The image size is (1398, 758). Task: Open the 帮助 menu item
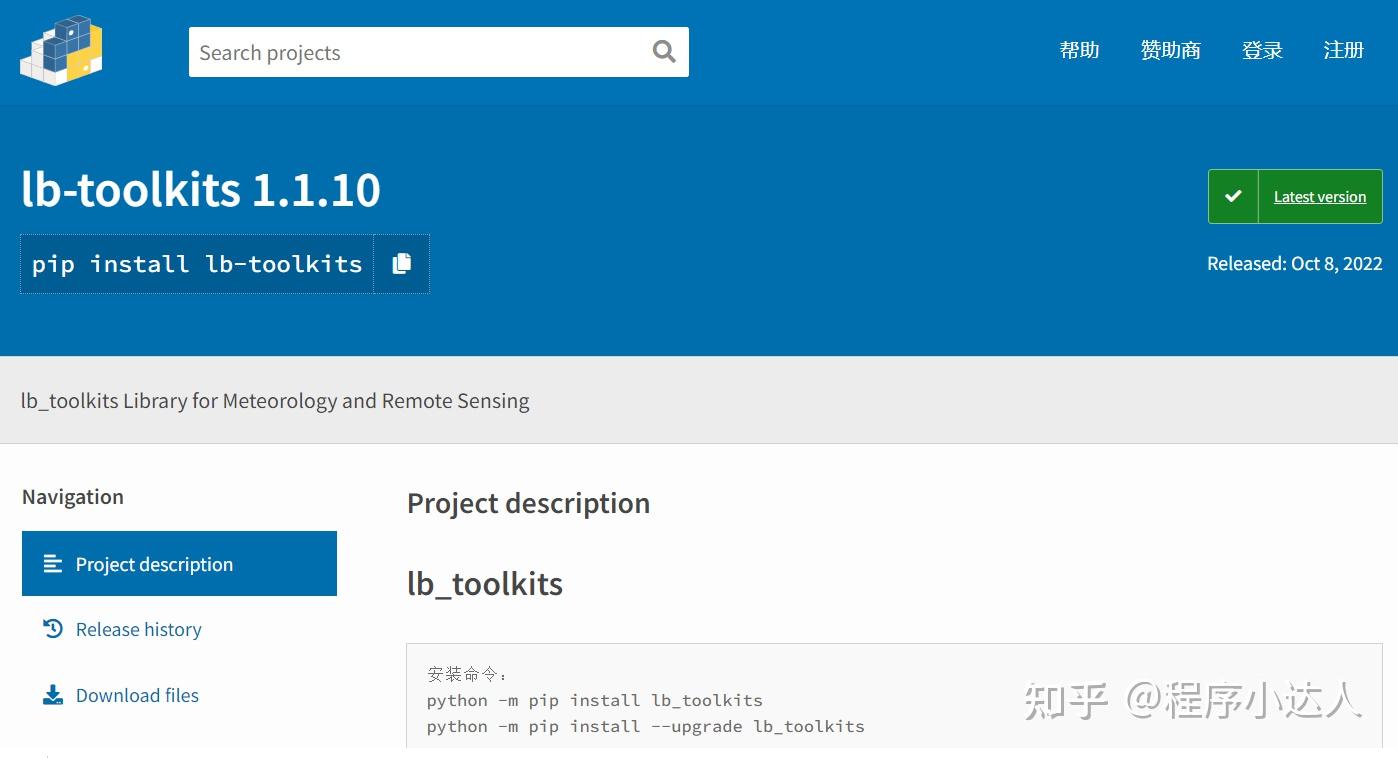coord(1079,50)
